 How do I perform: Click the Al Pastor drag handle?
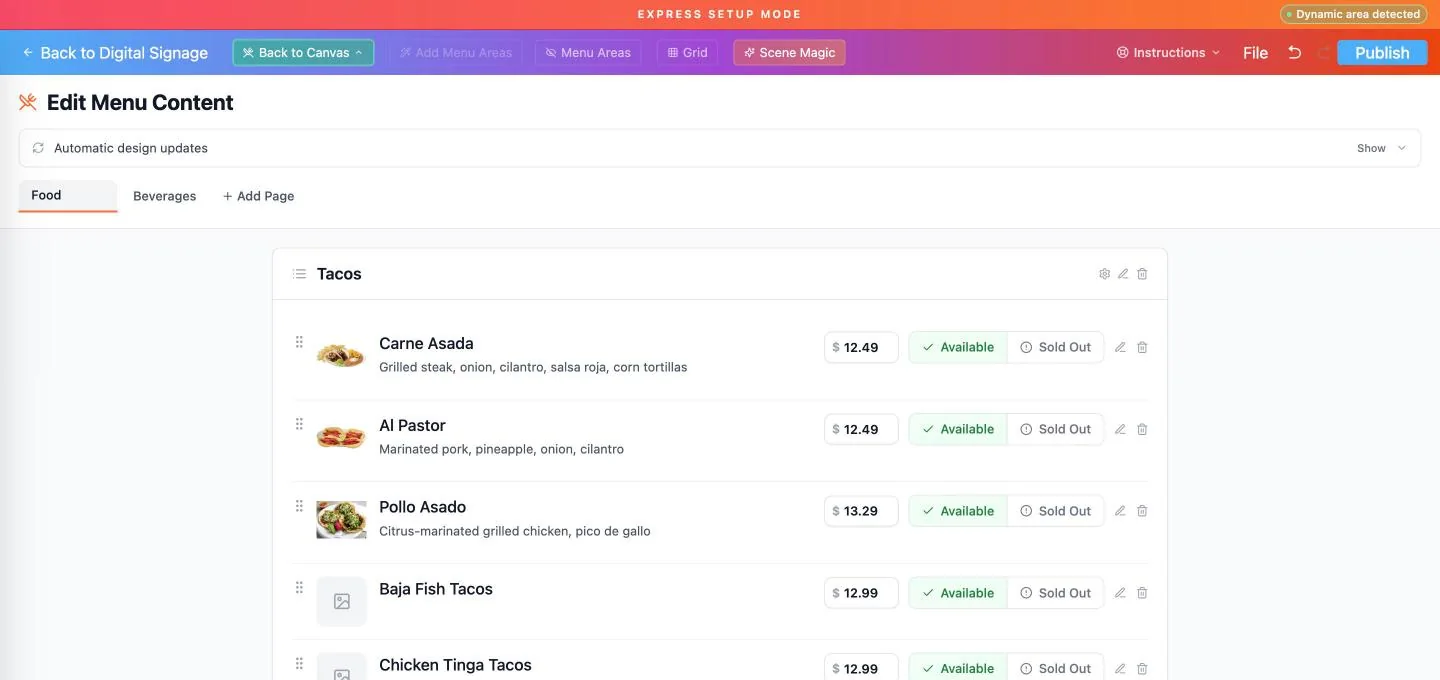299,424
